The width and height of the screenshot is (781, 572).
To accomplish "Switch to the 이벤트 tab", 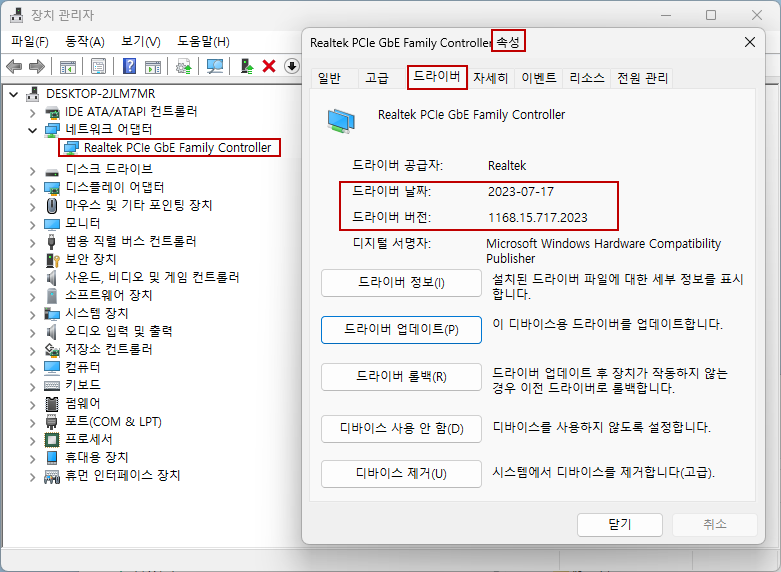I will [538, 78].
